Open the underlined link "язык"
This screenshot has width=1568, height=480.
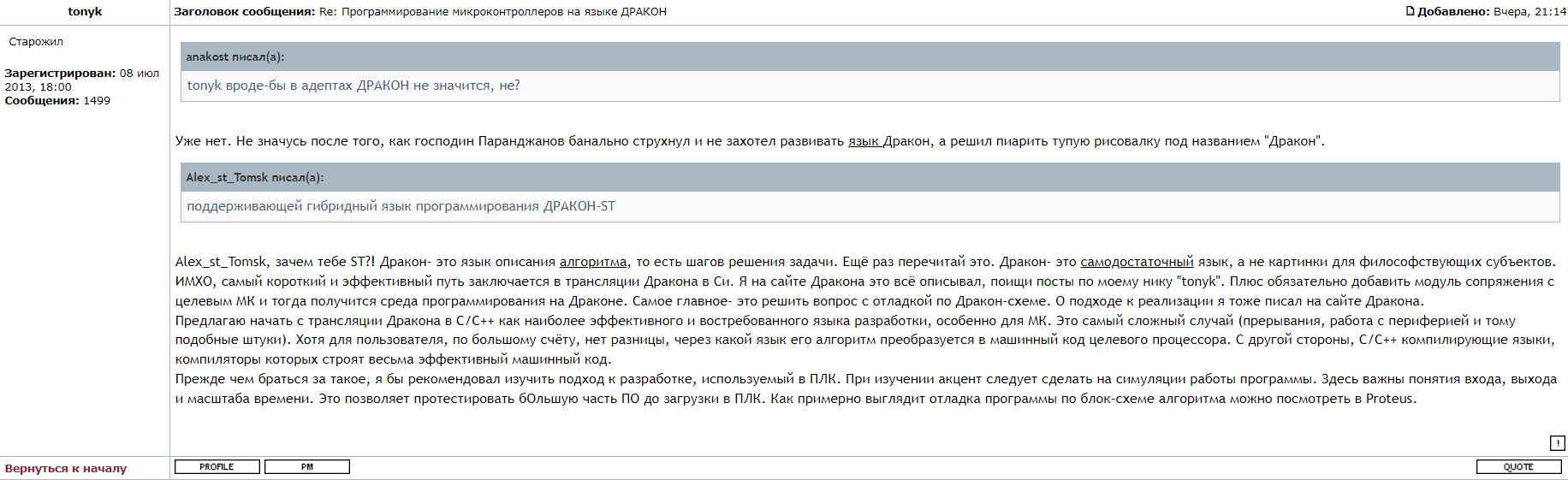863,141
